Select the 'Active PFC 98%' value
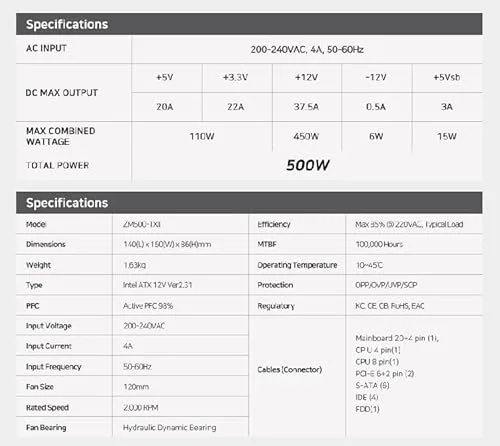This screenshot has width=500, height=446. point(148,306)
